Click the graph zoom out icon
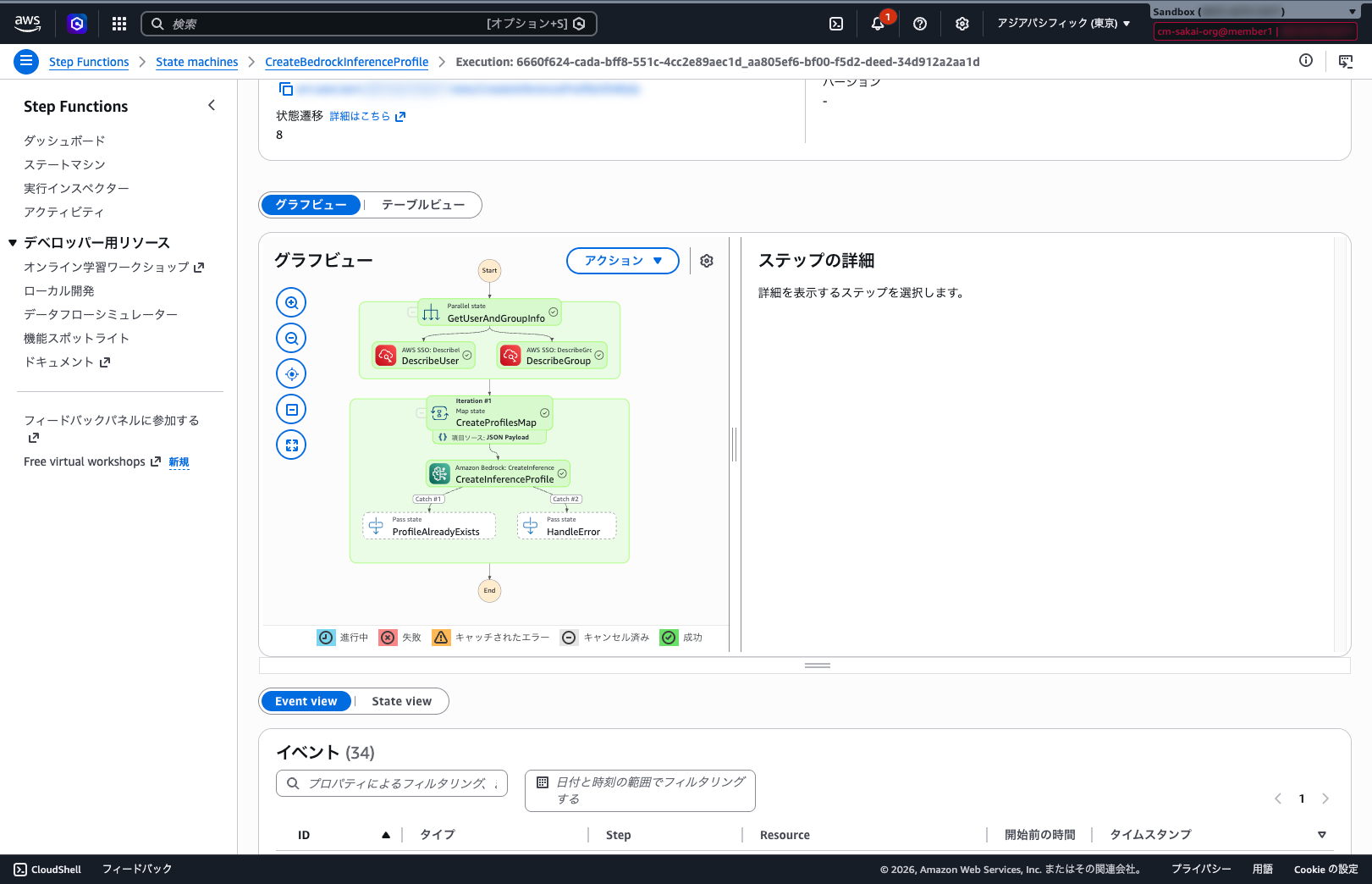The height and width of the screenshot is (884, 1372). click(291, 338)
